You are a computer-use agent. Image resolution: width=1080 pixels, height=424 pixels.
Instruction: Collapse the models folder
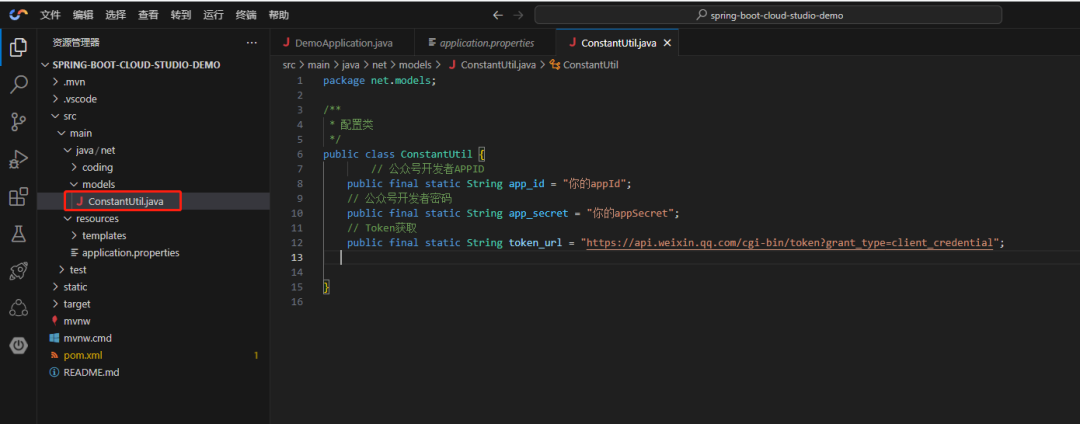(153, 184)
